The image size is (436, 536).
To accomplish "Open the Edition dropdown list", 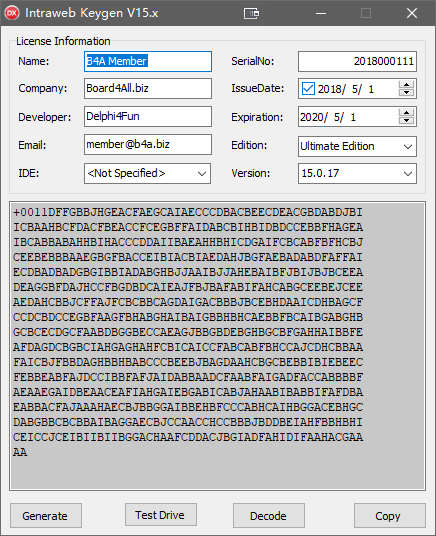I will [357, 147].
